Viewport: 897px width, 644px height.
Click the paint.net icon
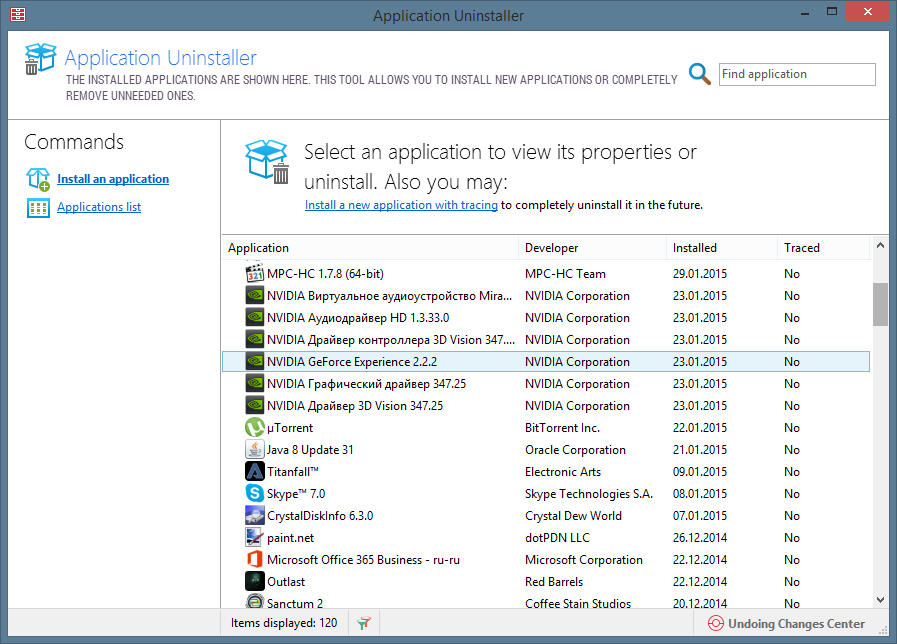point(255,537)
